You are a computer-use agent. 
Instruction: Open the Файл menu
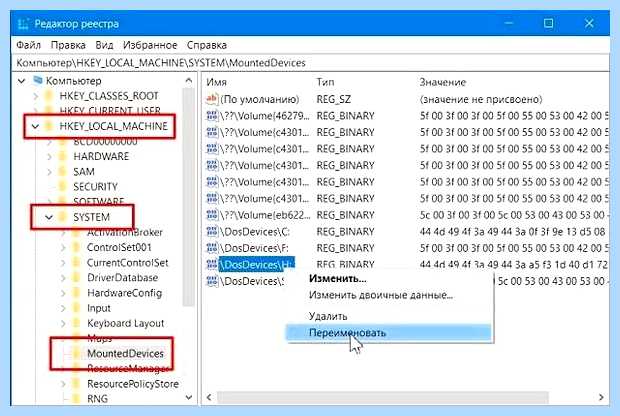(x=28, y=45)
